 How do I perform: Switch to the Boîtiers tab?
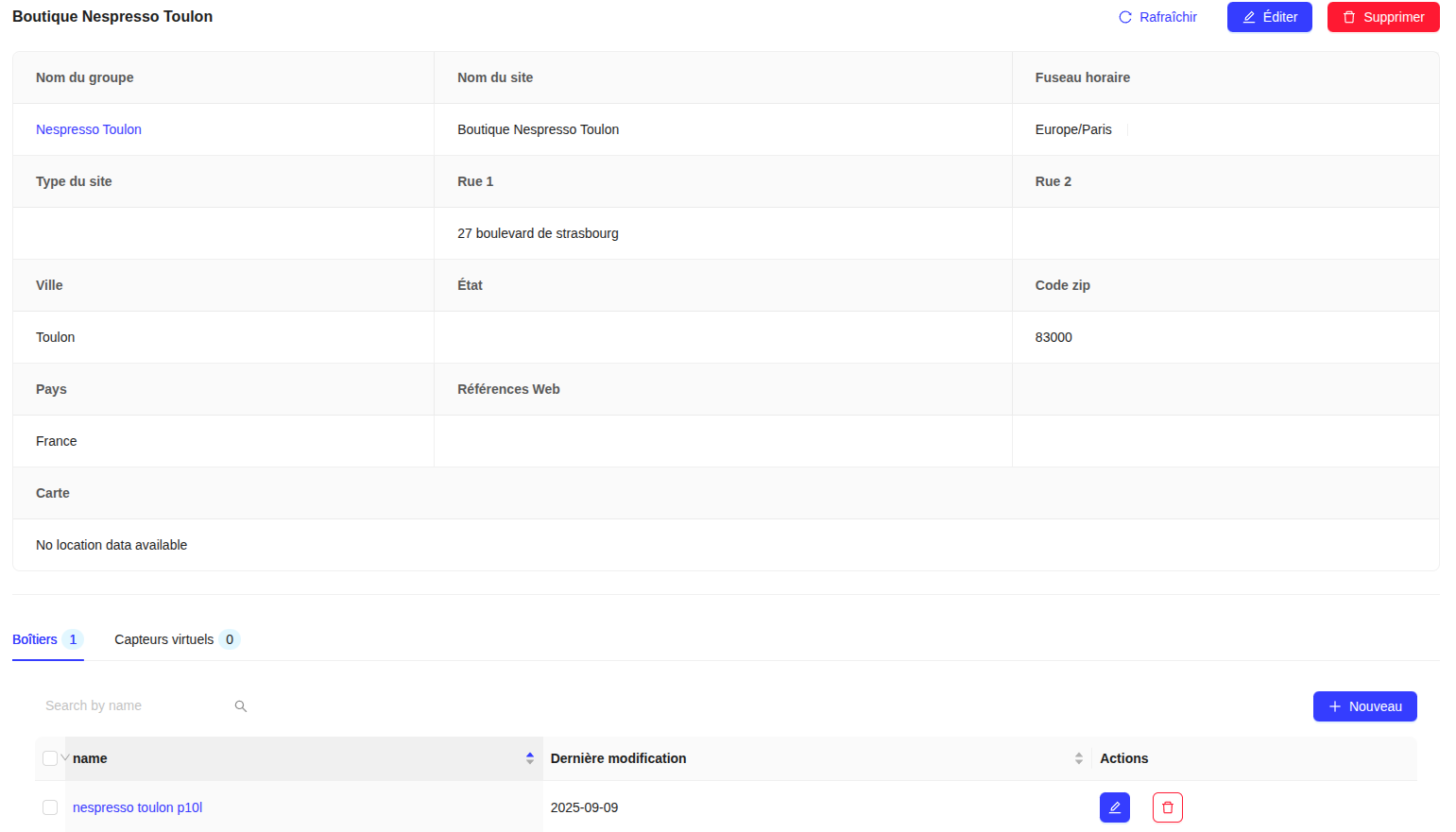click(x=35, y=639)
